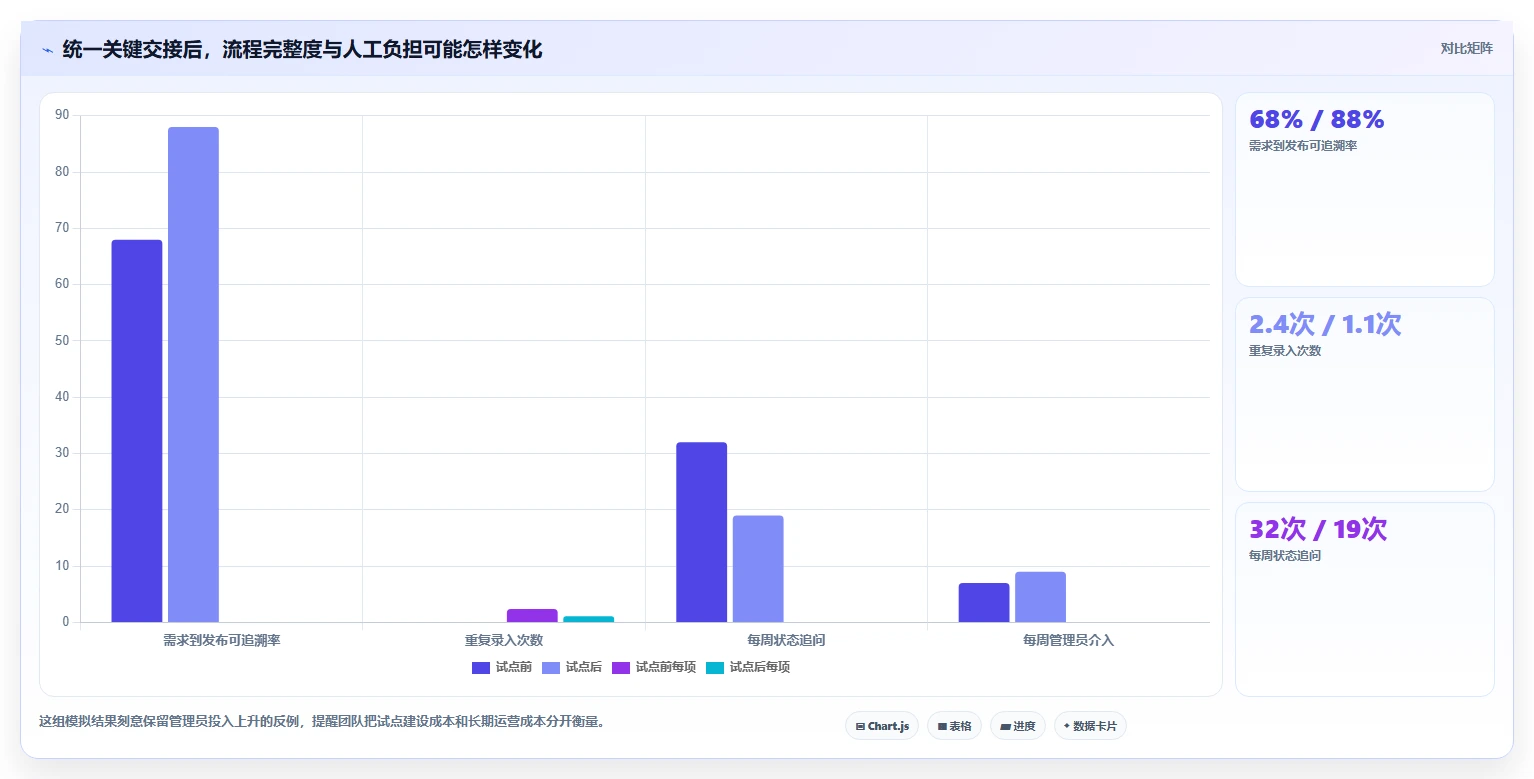
Task: Click the square icon in the 表格 chip
Action: [942, 726]
